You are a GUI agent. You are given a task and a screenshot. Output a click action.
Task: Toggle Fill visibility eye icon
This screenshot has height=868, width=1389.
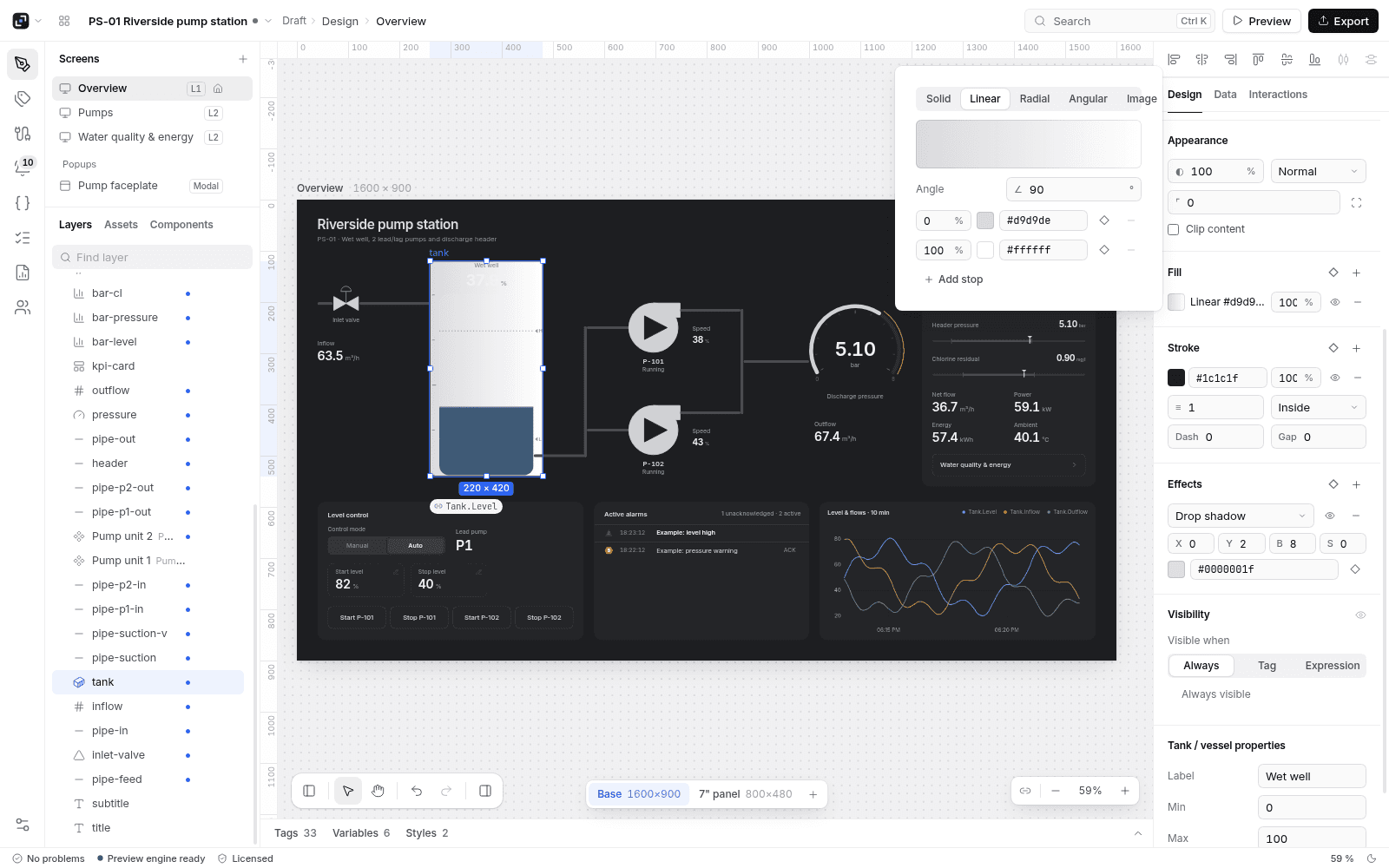[x=1335, y=302]
